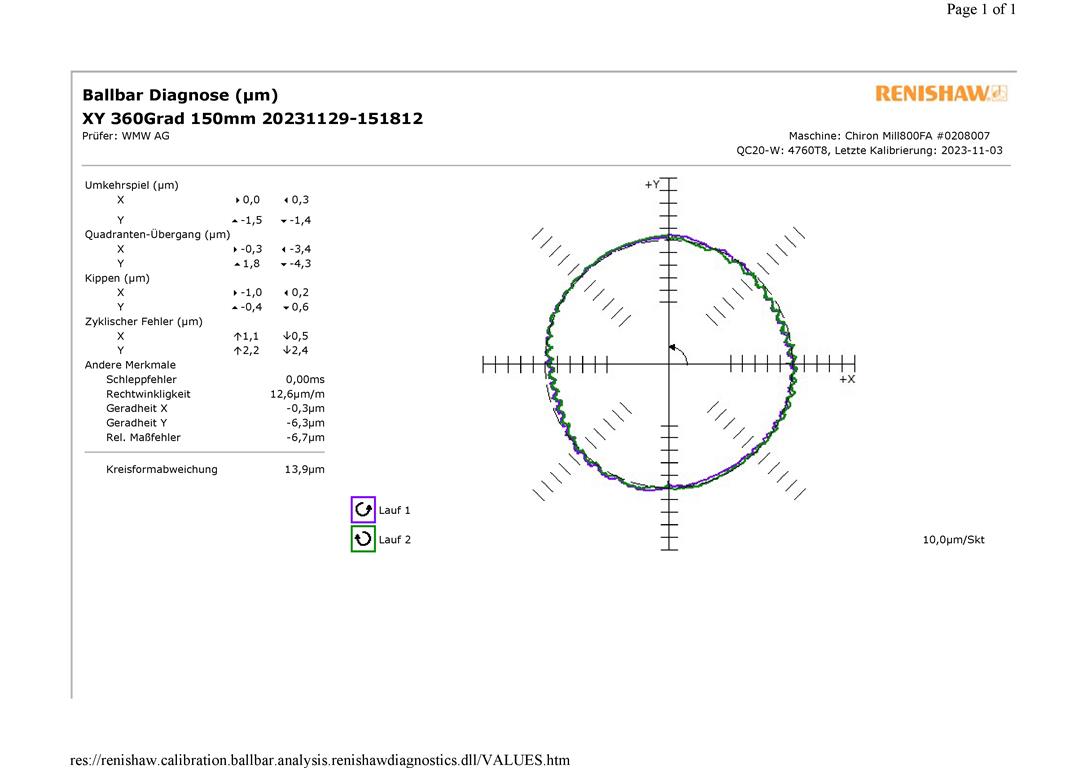Click the 'Quadranten-Übergang (µm)' label
The height and width of the screenshot is (768, 1086).
[x=157, y=234]
